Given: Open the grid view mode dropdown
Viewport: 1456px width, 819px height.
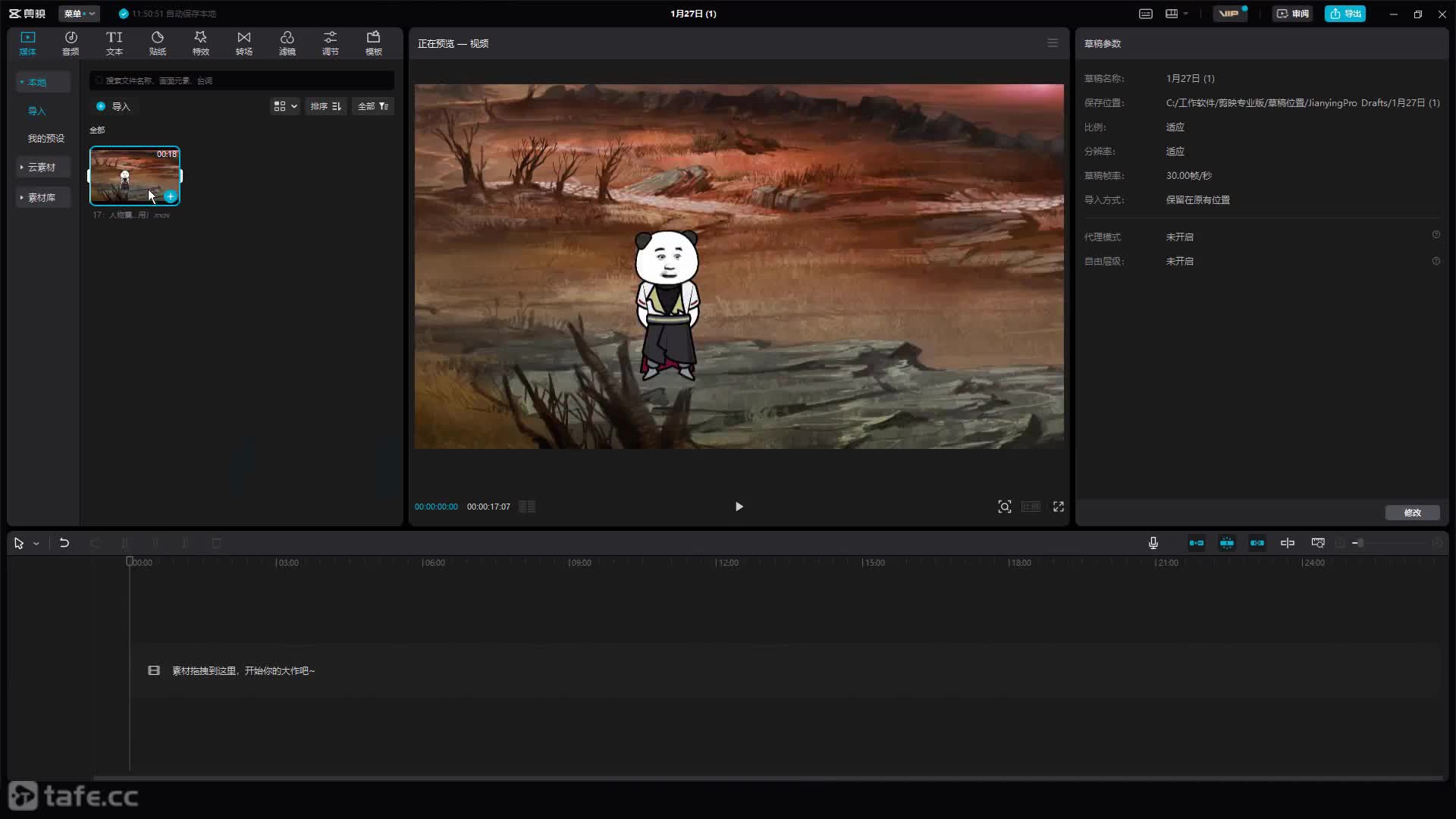Looking at the screenshot, I should pos(285,106).
